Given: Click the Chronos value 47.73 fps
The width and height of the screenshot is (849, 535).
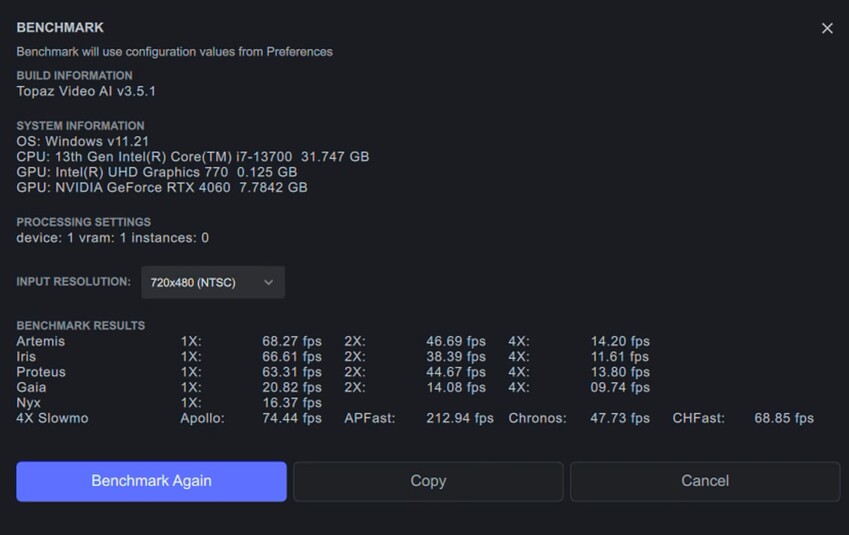Looking at the screenshot, I should click(x=620, y=418).
